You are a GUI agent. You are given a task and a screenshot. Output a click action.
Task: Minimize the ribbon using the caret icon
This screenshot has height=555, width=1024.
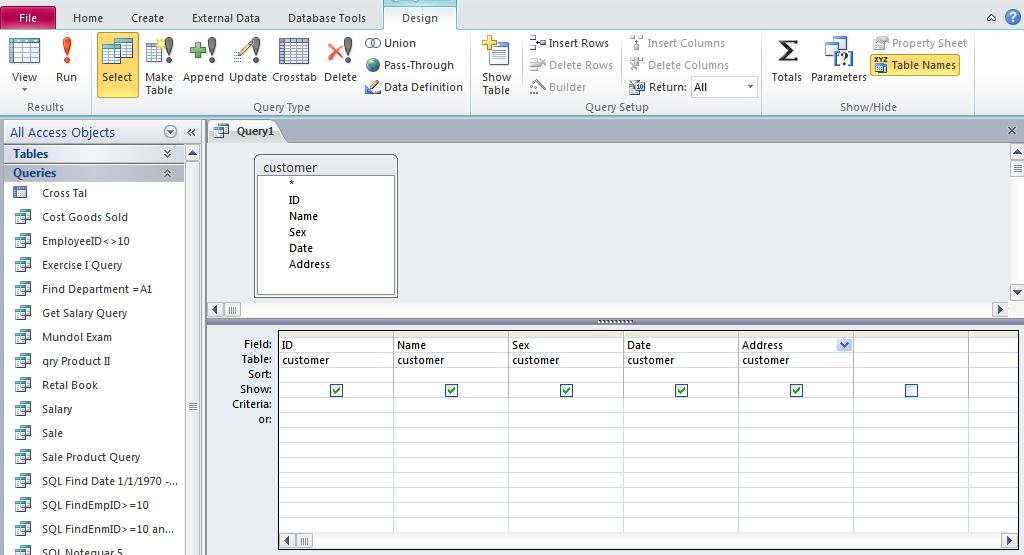[991, 18]
